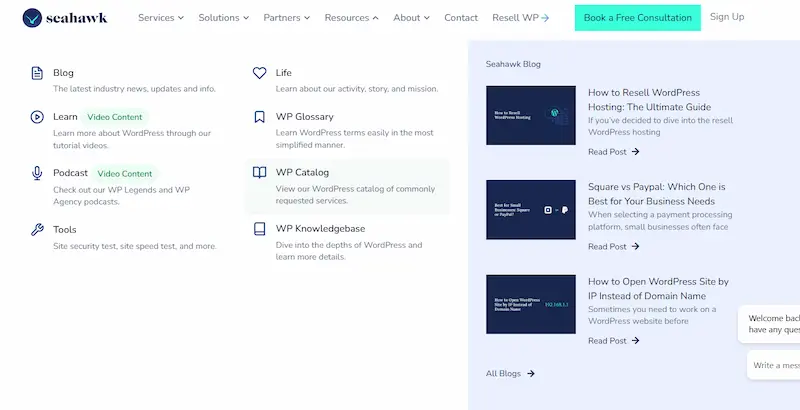Click Read Post arrow under Square vs Paypal
The height and width of the screenshot is (410, 800).
635,246
